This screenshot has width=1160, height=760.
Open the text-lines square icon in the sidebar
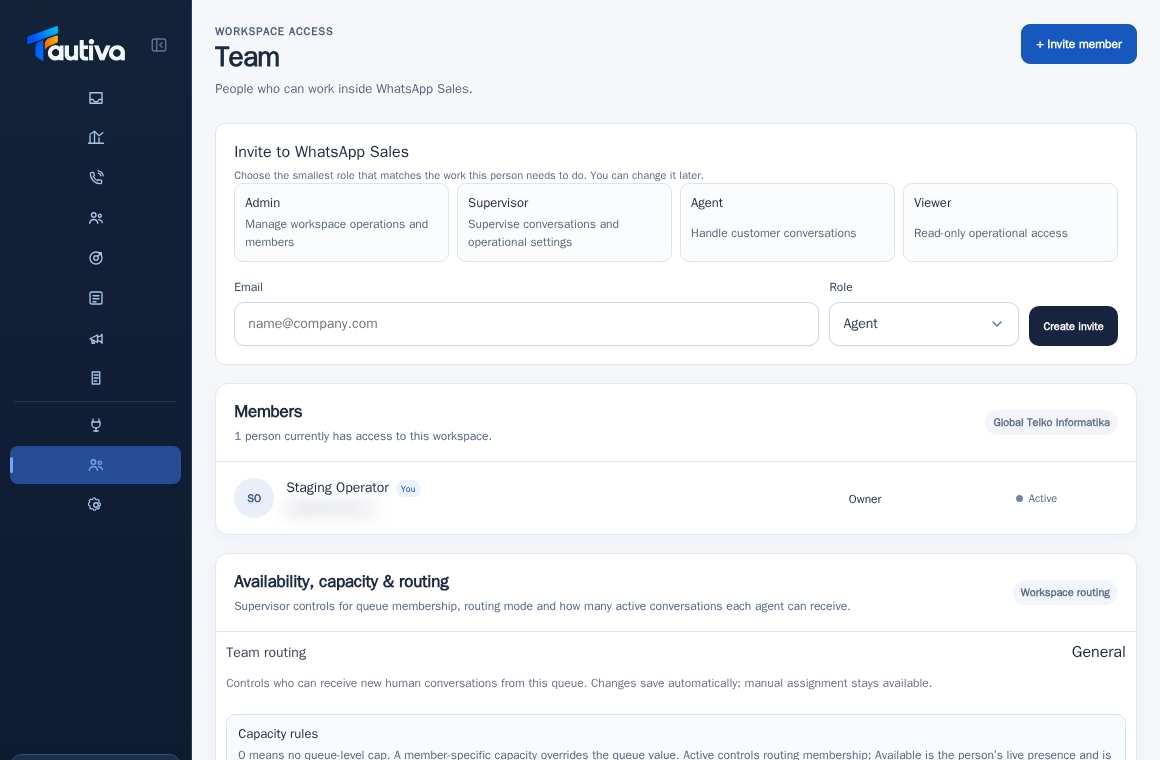pos(95,298)
